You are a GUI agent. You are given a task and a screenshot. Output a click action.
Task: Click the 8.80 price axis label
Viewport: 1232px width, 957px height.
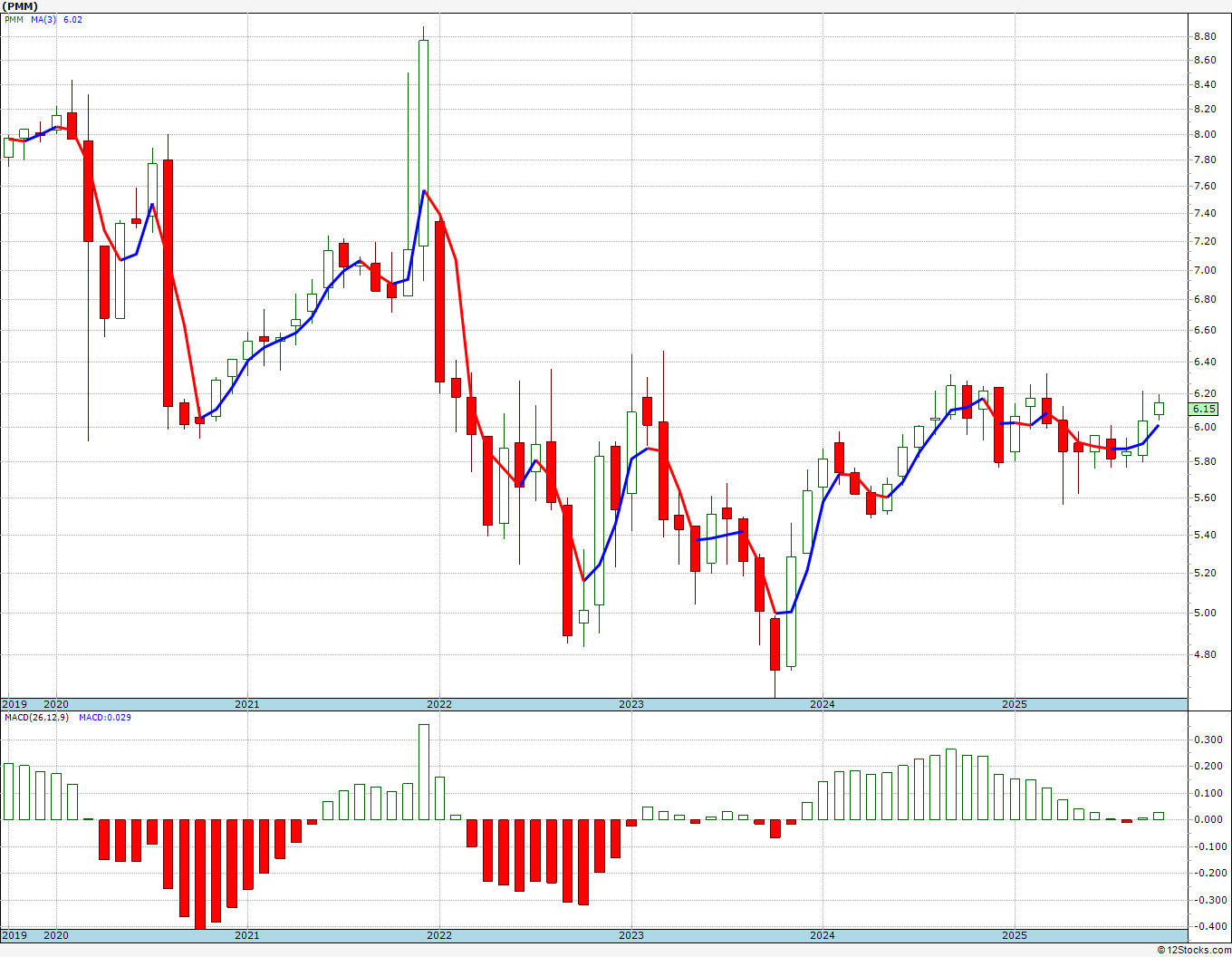1205,36
